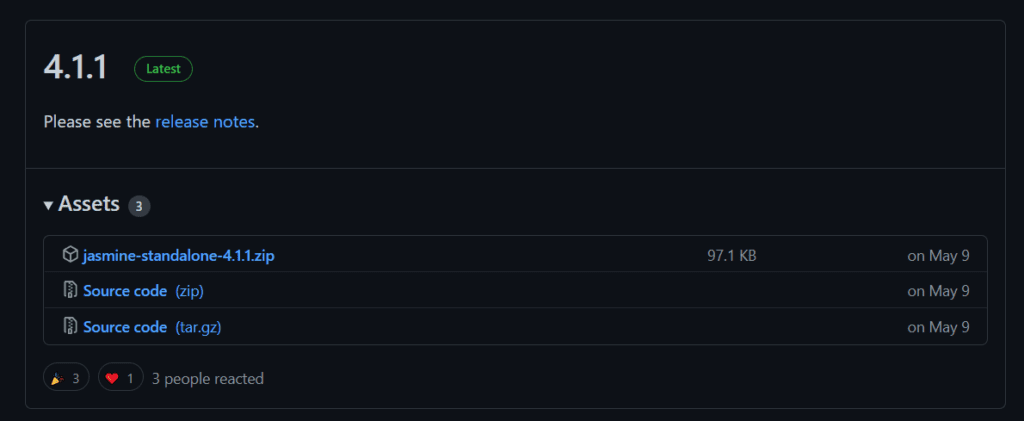Click the "Please see the" description text
Viewport: 1024px width, 421px height.
[x=97, y=122]
